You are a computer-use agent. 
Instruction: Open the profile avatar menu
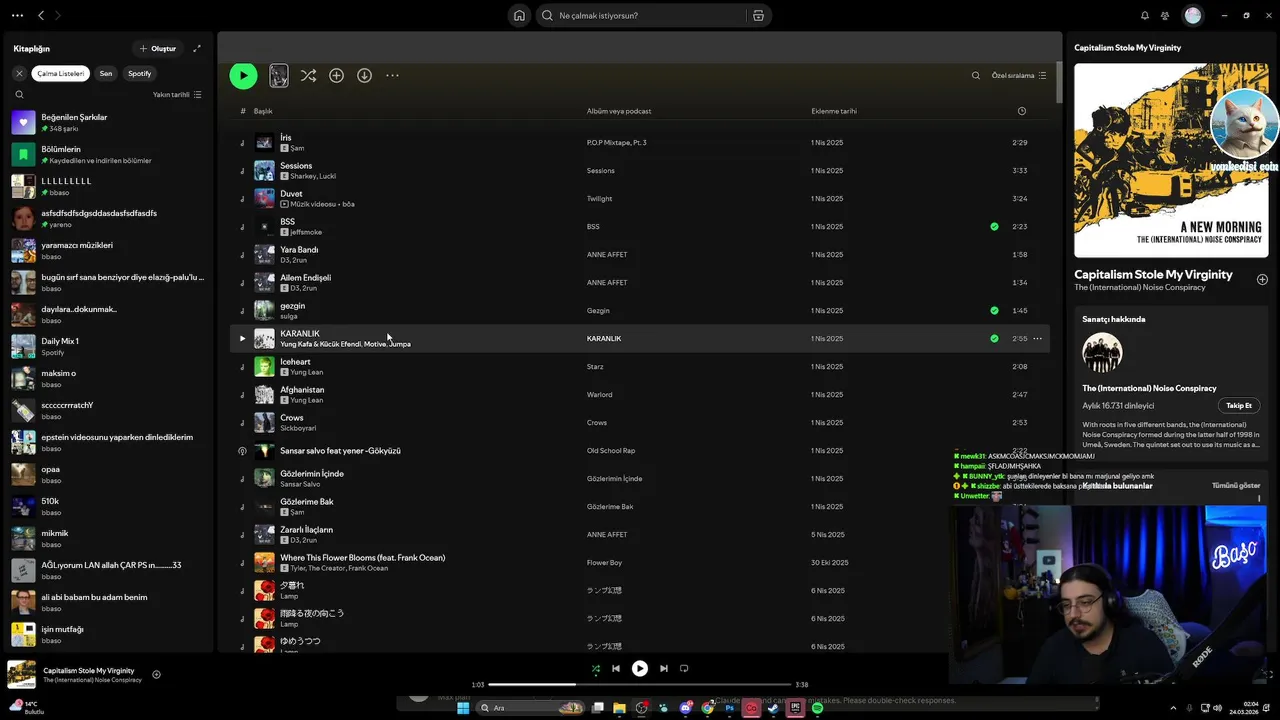click(x=1192, y=15)
